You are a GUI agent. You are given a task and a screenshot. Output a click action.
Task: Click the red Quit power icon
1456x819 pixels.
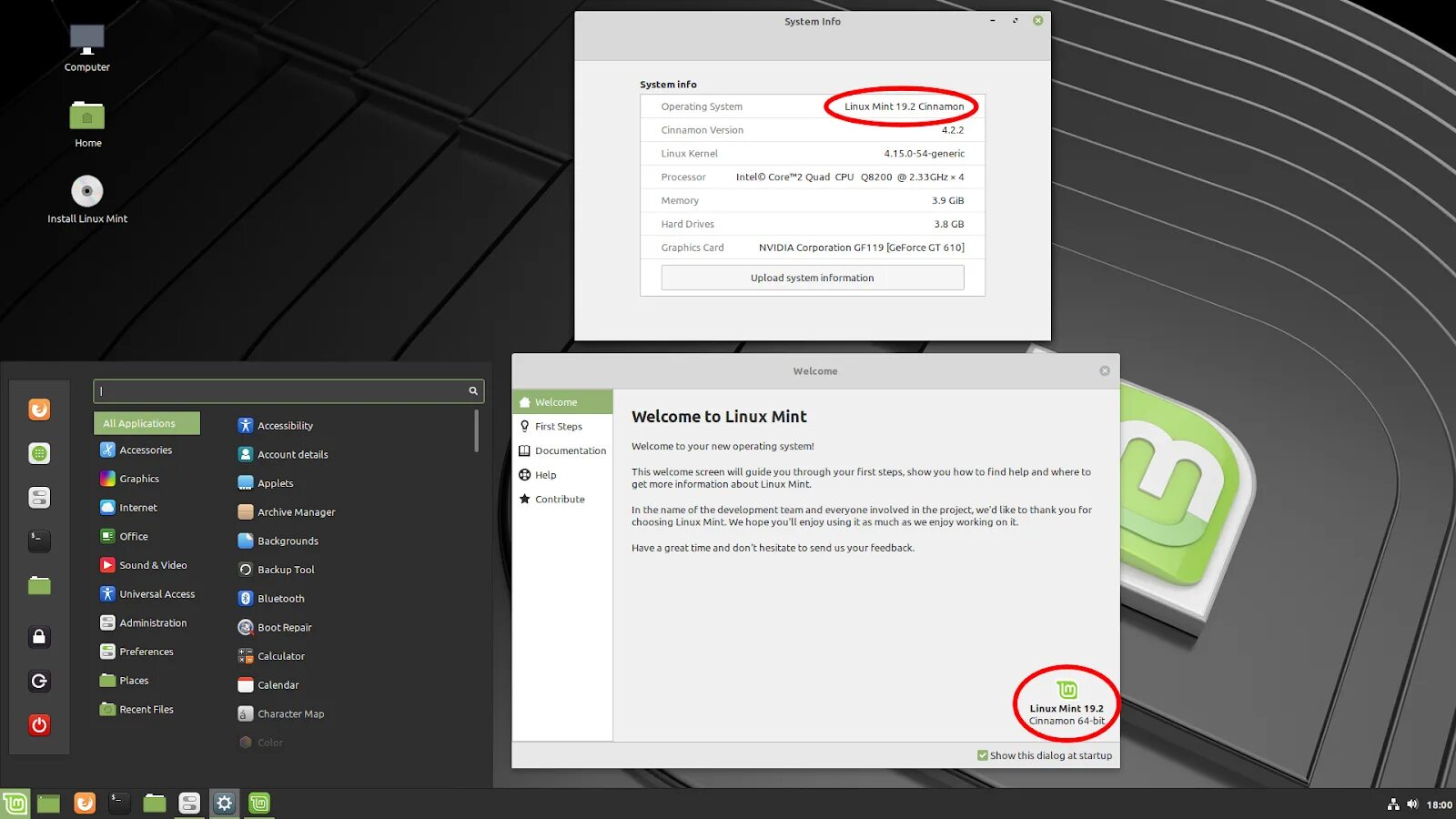coord(39,724)
